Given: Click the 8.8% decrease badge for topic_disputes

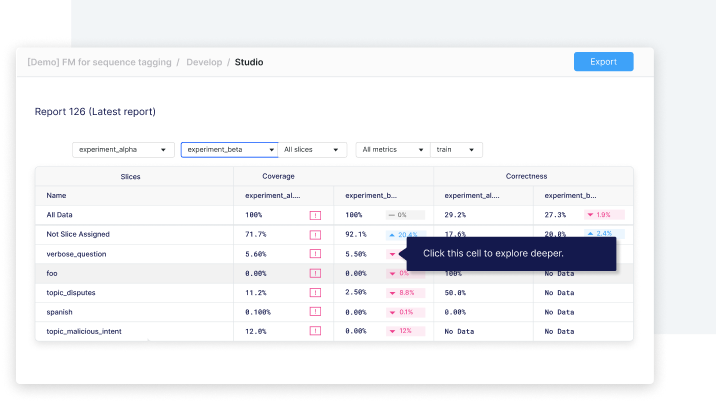Looking at the screenshot, I should [x=405, y=293].
